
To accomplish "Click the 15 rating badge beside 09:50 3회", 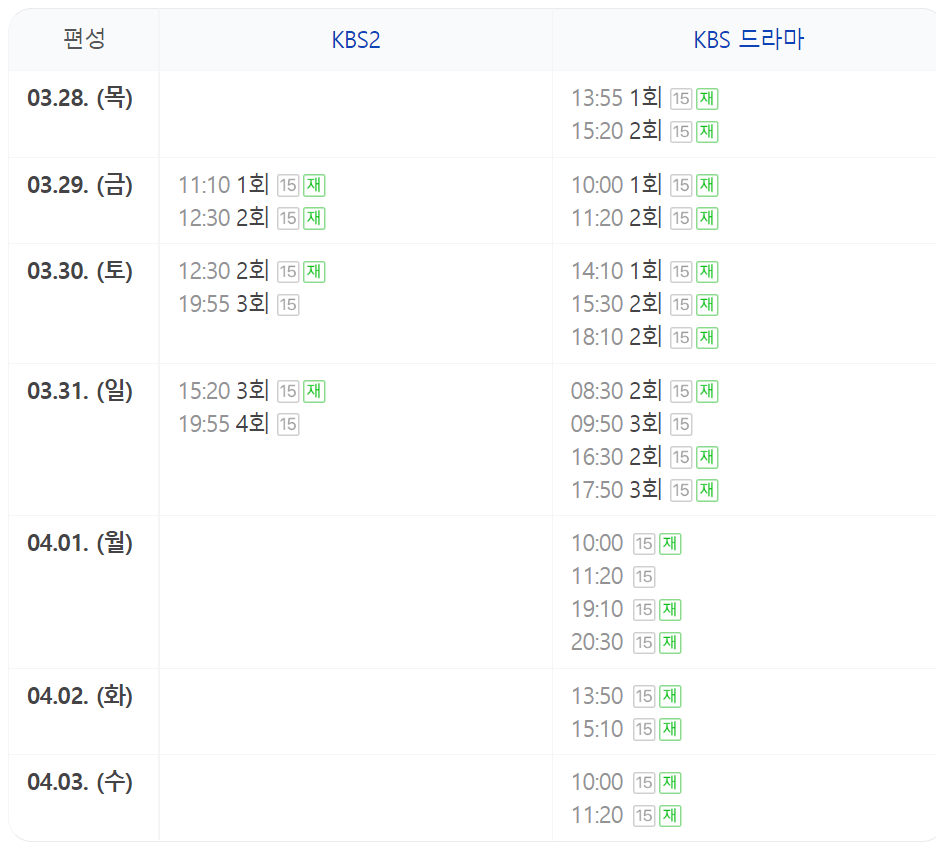I will click(x=681, y=424).
